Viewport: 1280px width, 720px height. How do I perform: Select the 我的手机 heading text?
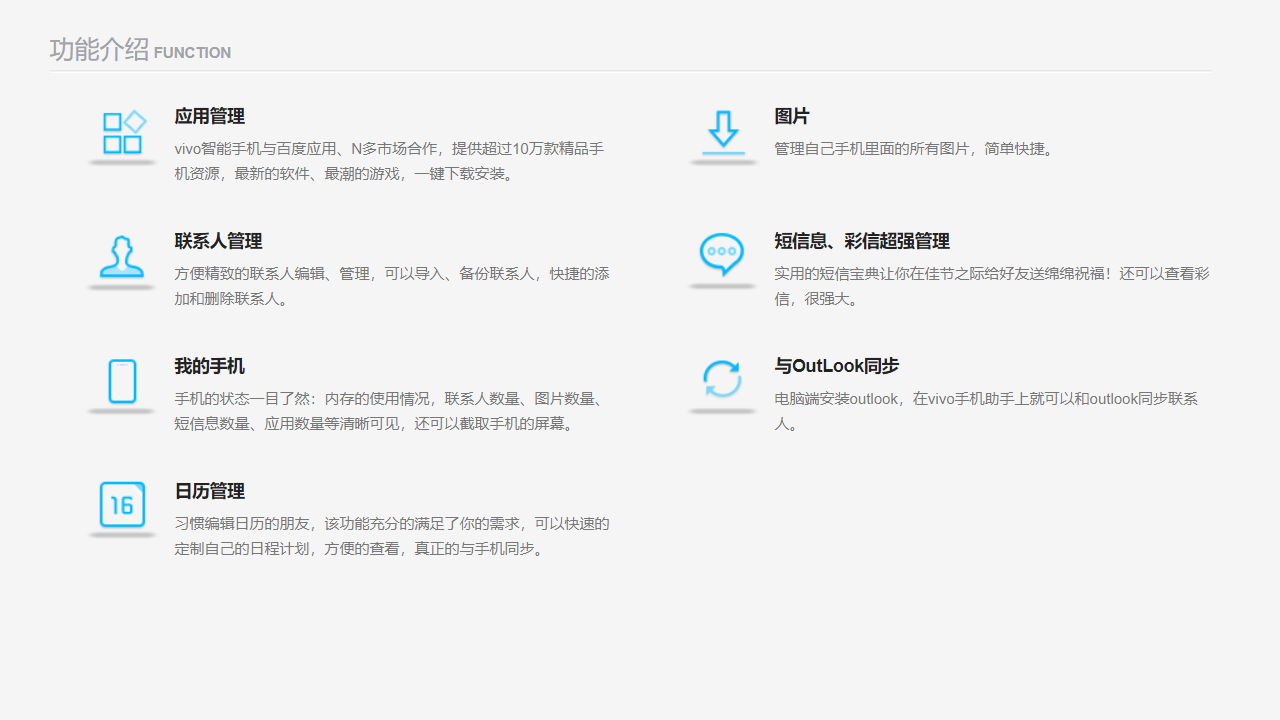209,366
